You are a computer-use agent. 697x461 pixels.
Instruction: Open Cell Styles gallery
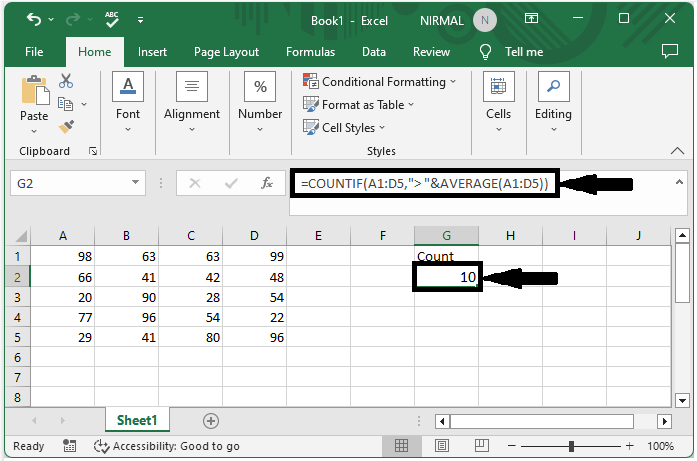click(x=344, y=128)
